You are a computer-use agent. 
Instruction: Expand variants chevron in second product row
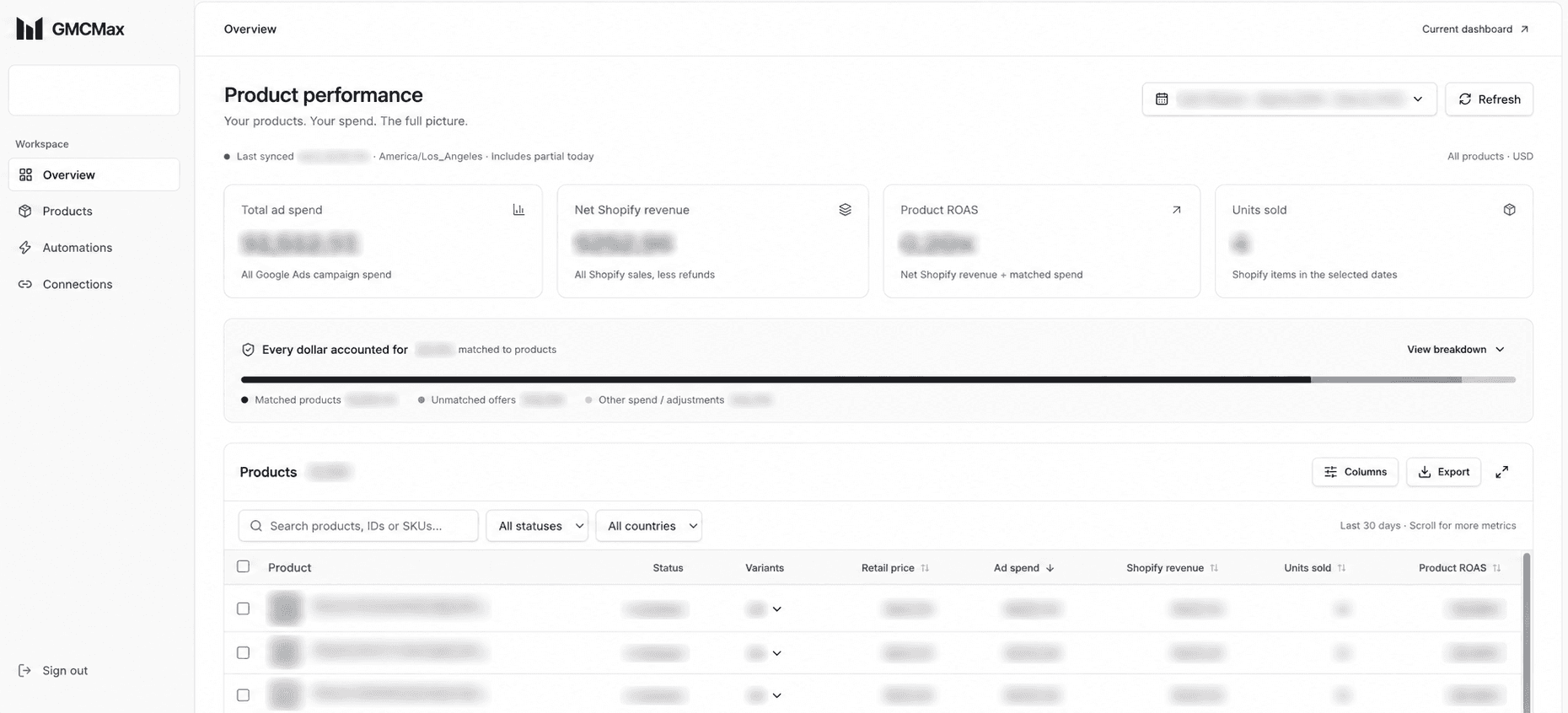776,652
